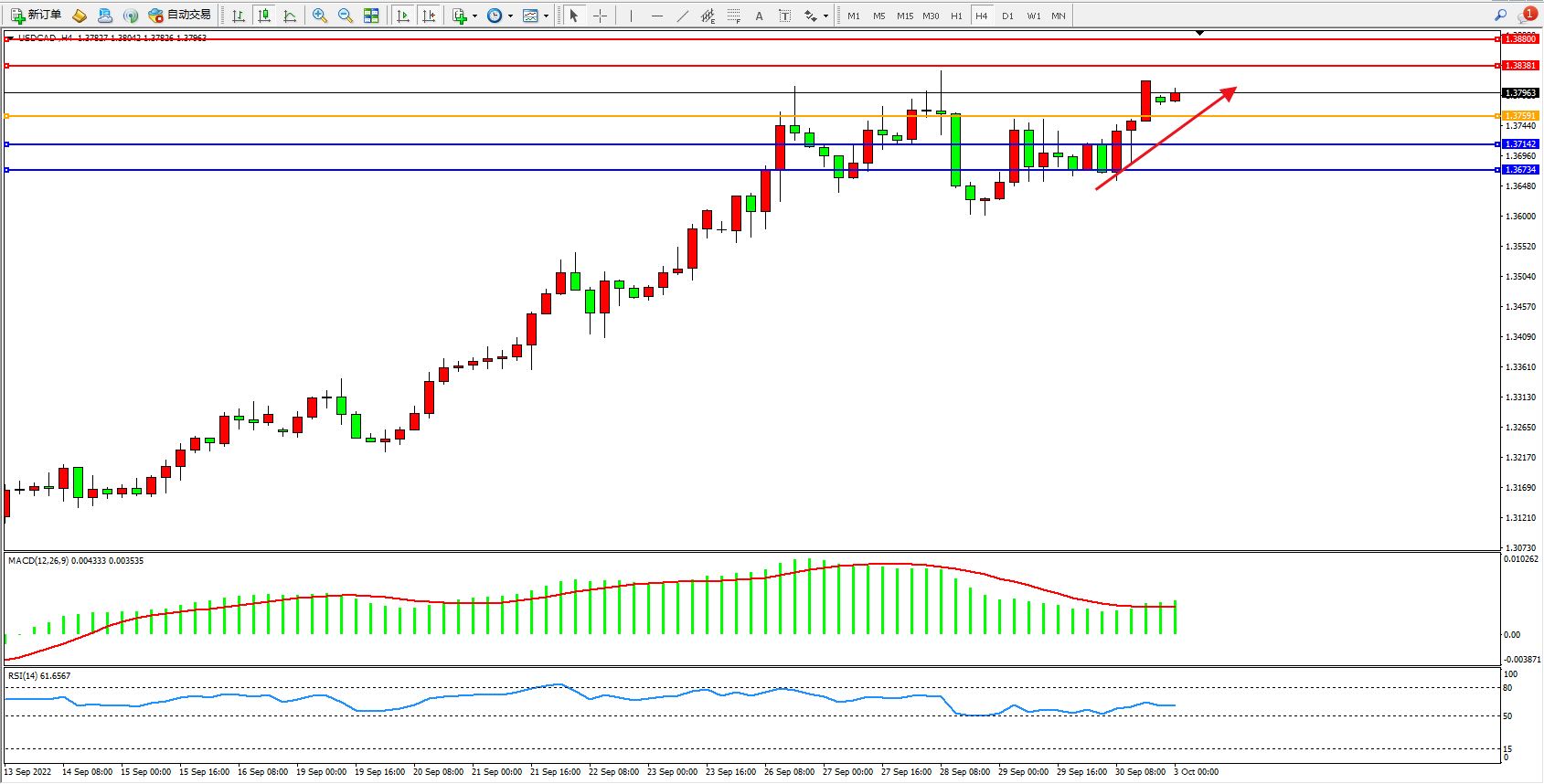Zoom out of the chart

[346, 16]
